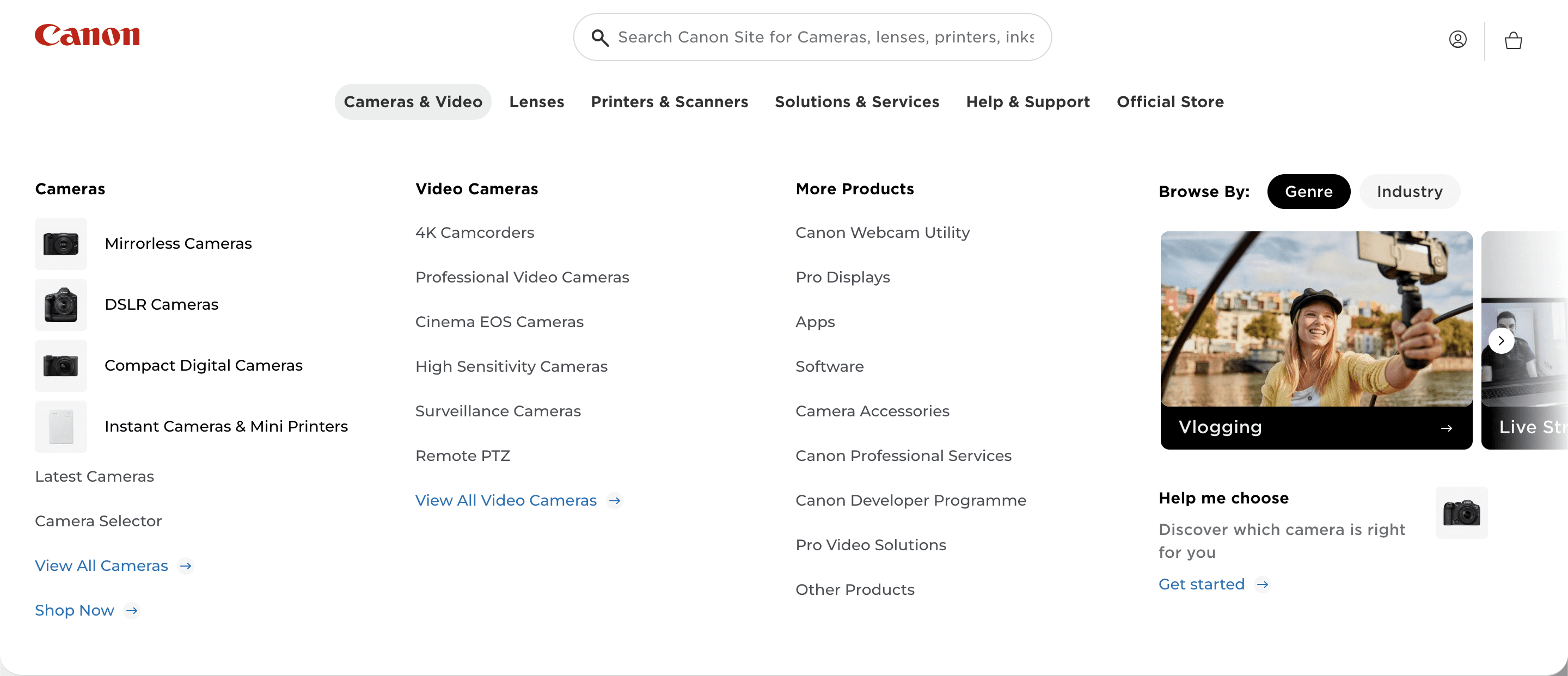Click the arrow on the Vlogging card
The image size is (1568, 676).
[1446, 428]
